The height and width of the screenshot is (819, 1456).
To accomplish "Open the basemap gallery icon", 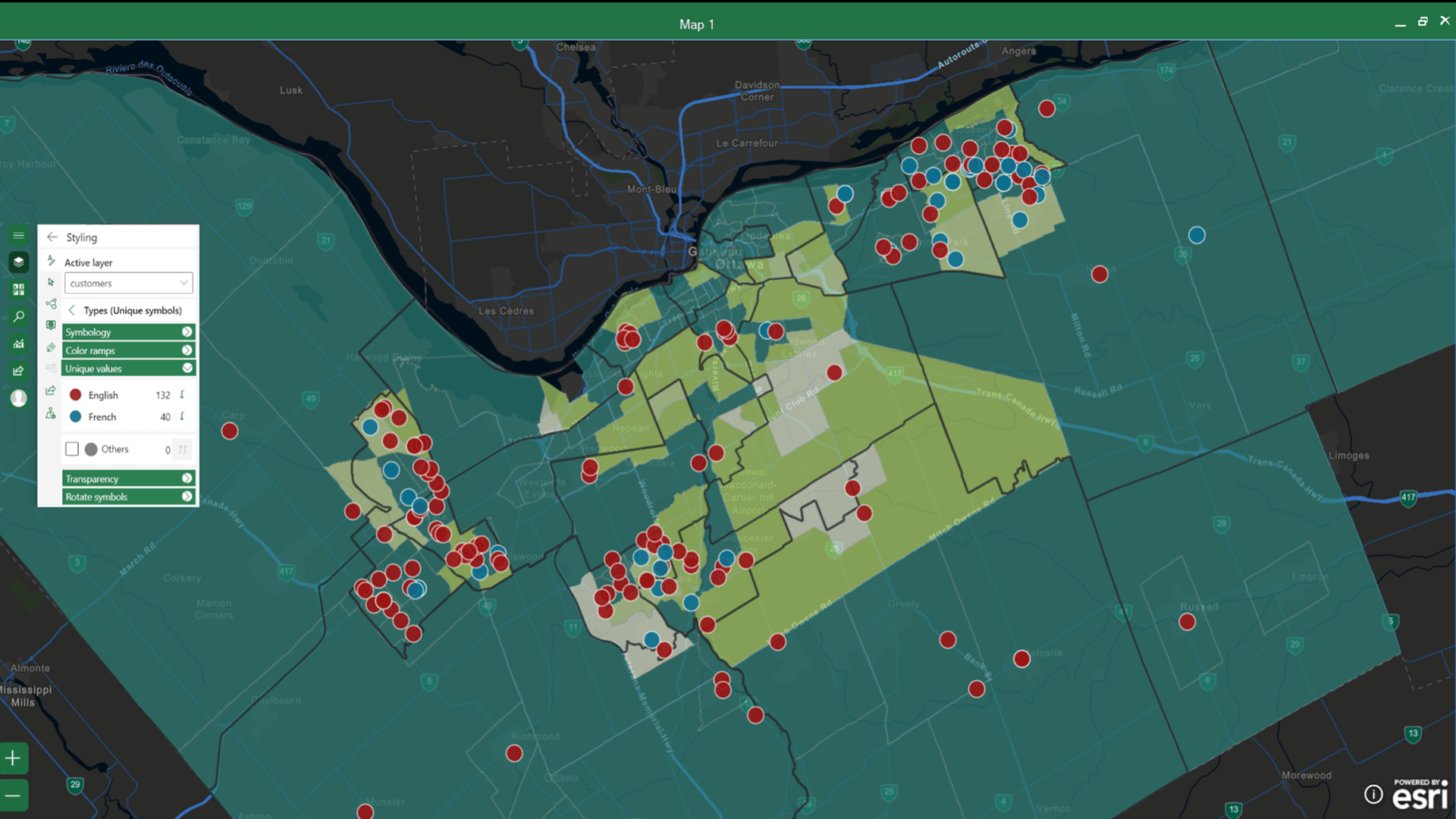I will pyautogui.click(x=18, y=289).
